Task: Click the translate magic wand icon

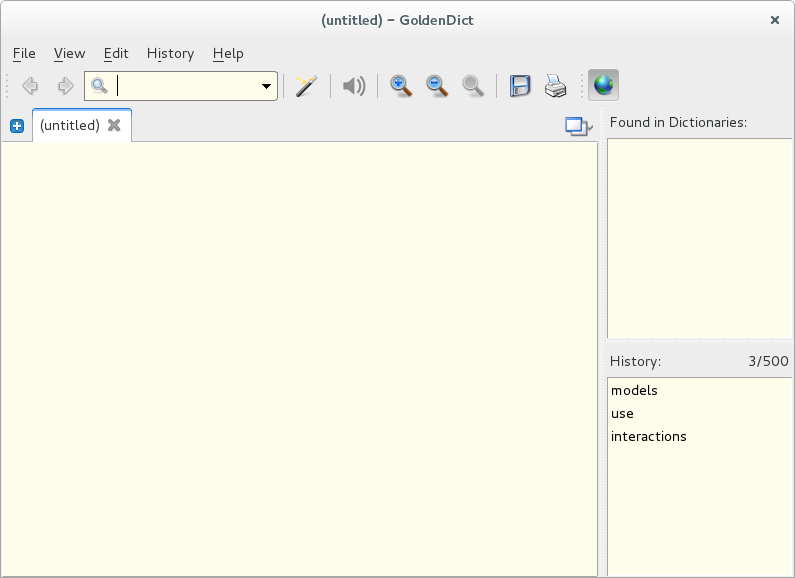Action: pos(306,86)
